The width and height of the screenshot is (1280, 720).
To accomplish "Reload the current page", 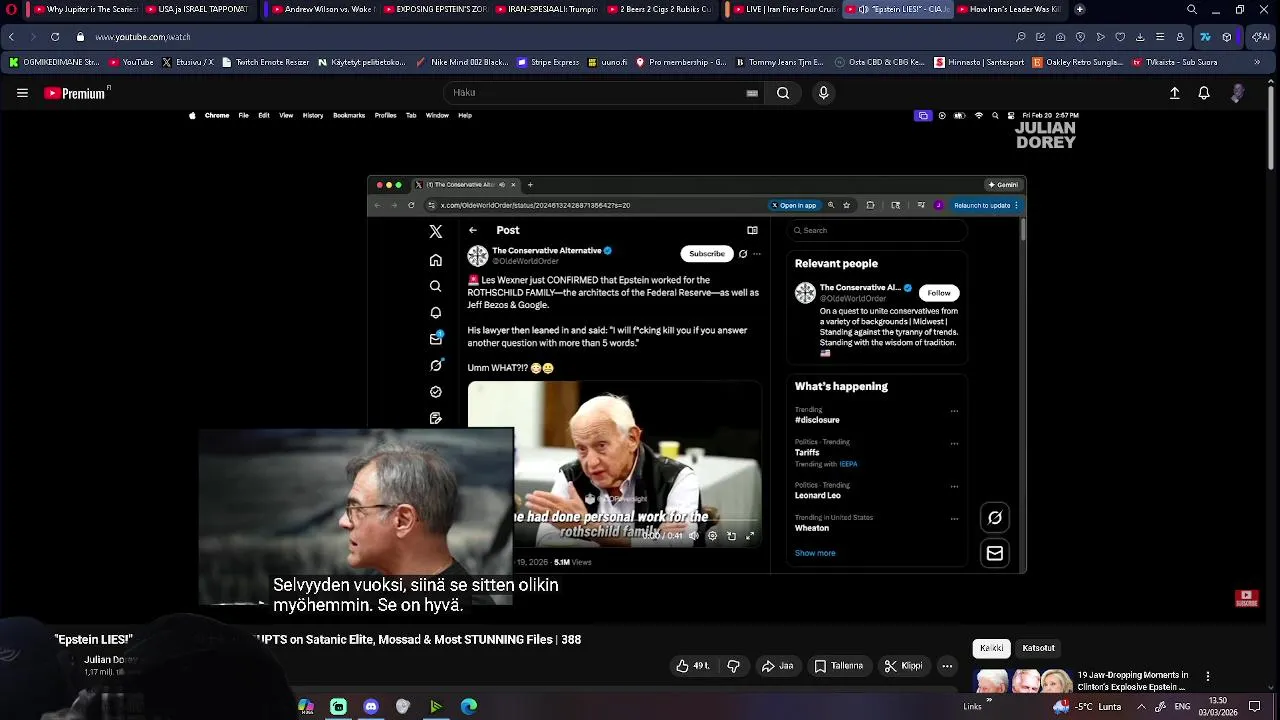I will pyautogui.click(x=55, y=37).
